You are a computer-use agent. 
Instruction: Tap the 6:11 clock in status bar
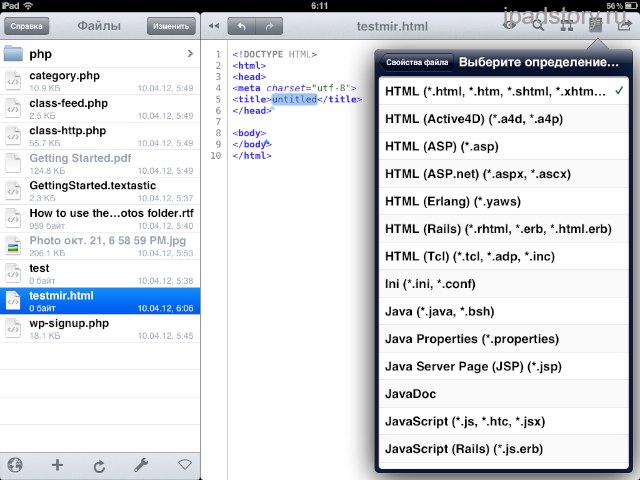click(319, 6)
